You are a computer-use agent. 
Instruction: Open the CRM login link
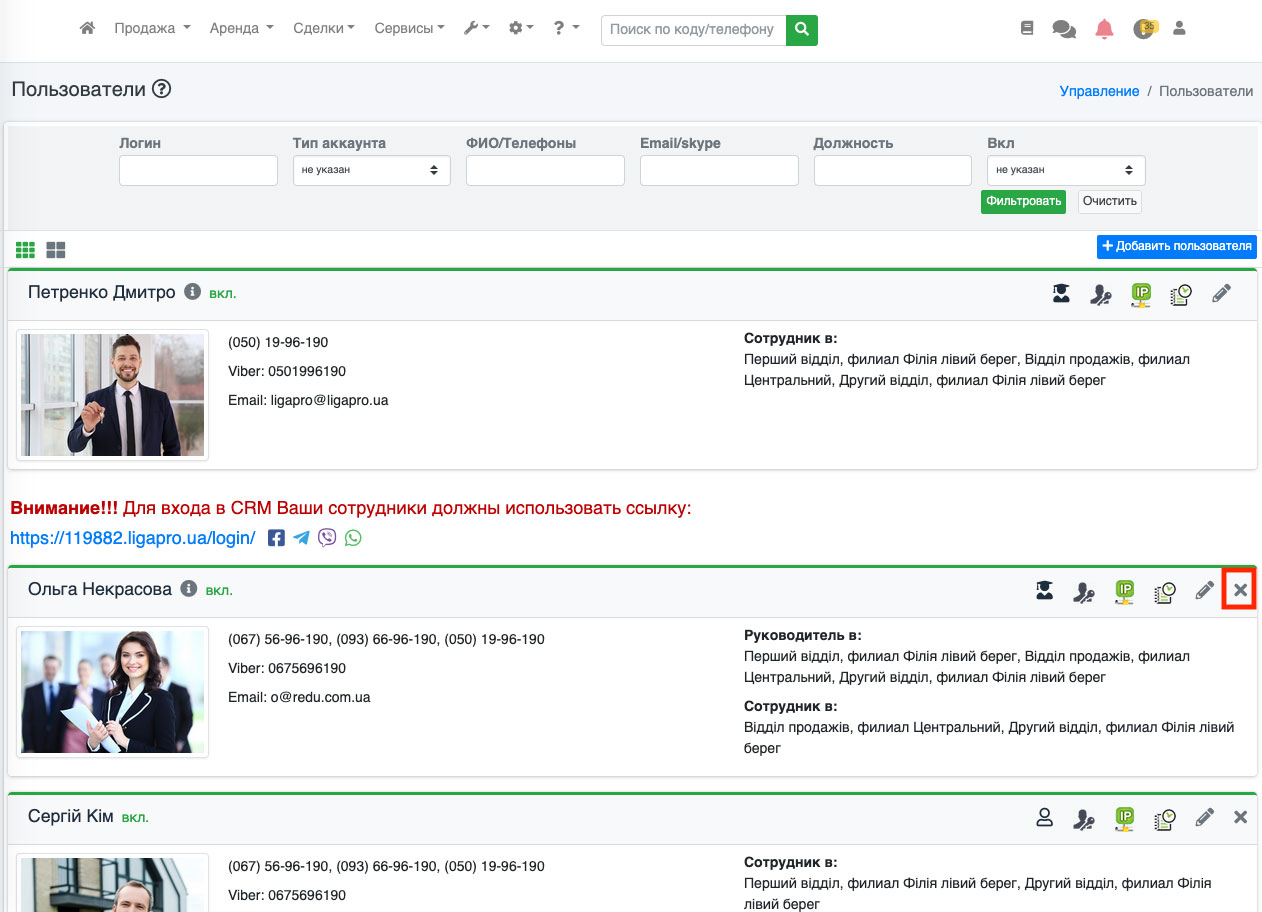[x=132, y=537]
